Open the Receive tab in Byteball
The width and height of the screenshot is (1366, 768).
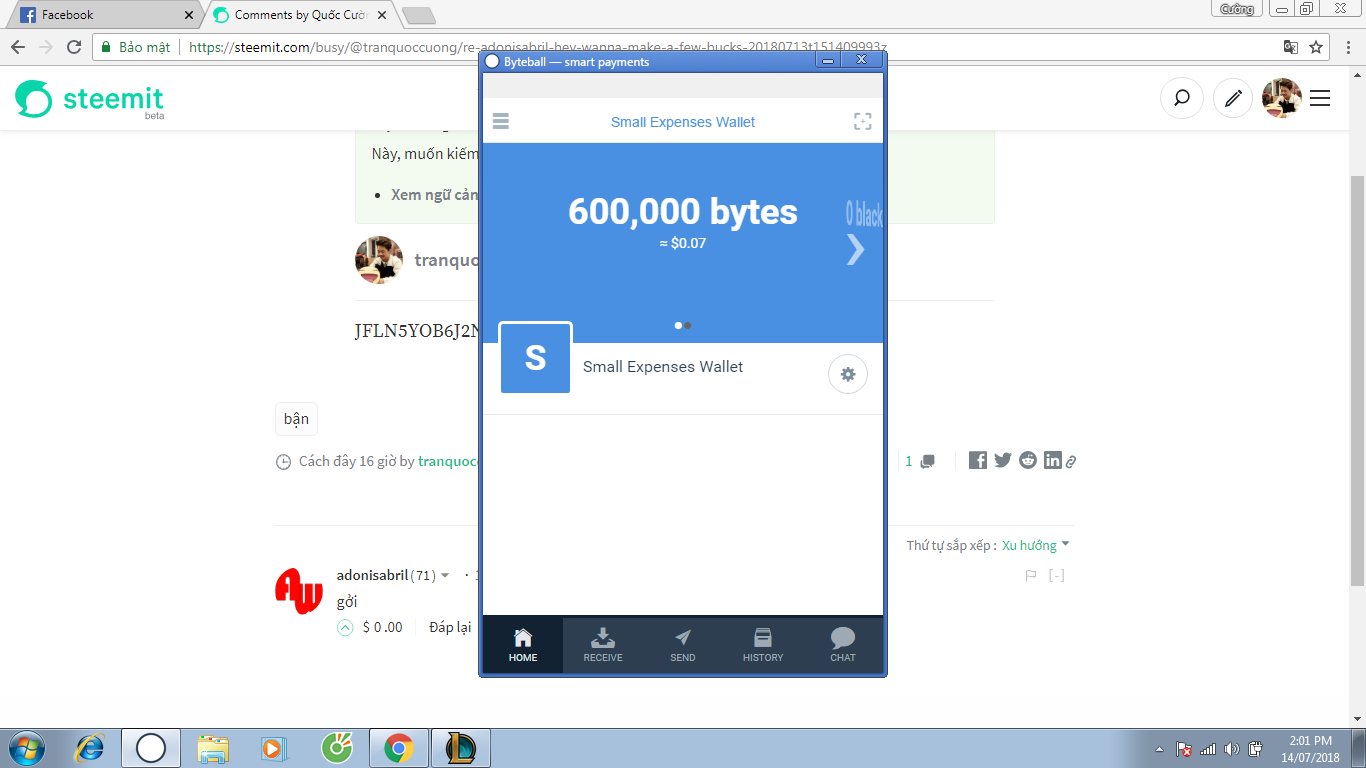click(603, 645)
